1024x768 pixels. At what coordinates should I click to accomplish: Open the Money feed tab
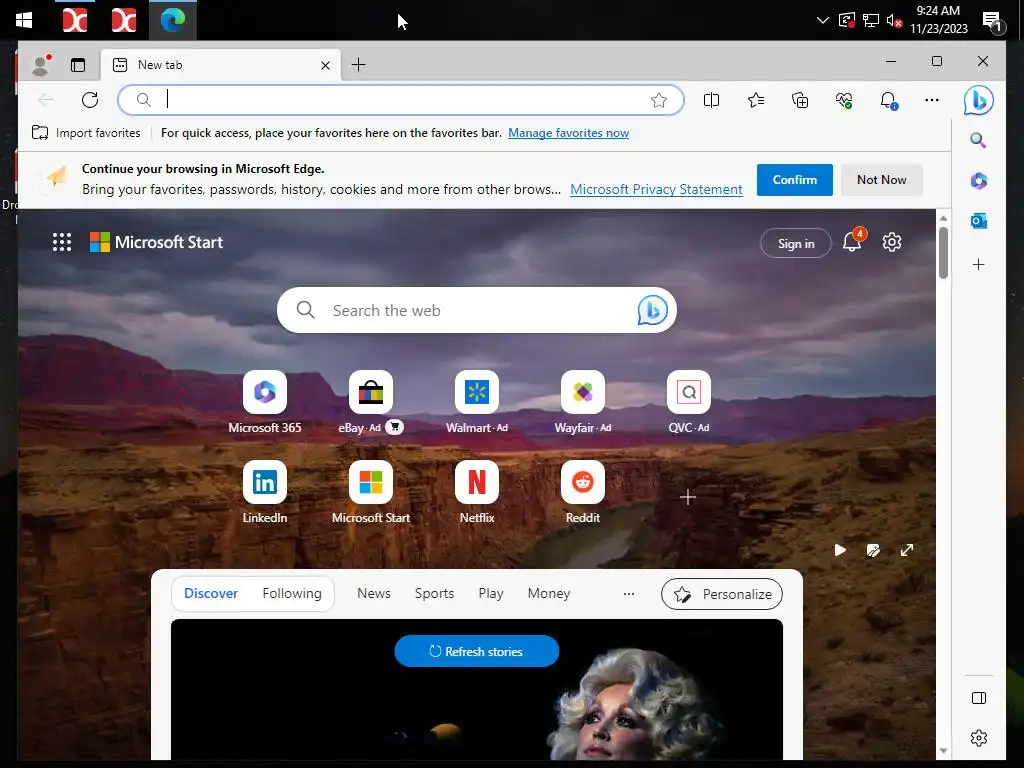(x=549, y=593)
